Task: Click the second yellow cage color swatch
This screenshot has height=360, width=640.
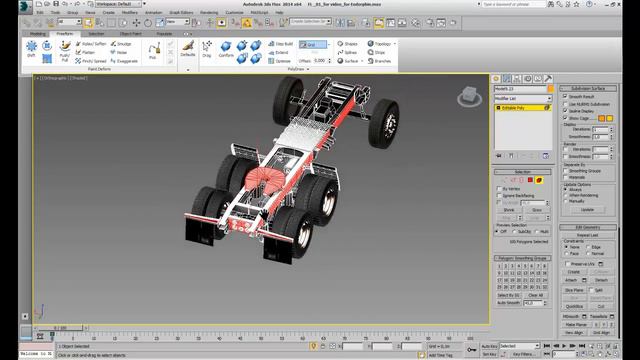Action: [610, 118]
